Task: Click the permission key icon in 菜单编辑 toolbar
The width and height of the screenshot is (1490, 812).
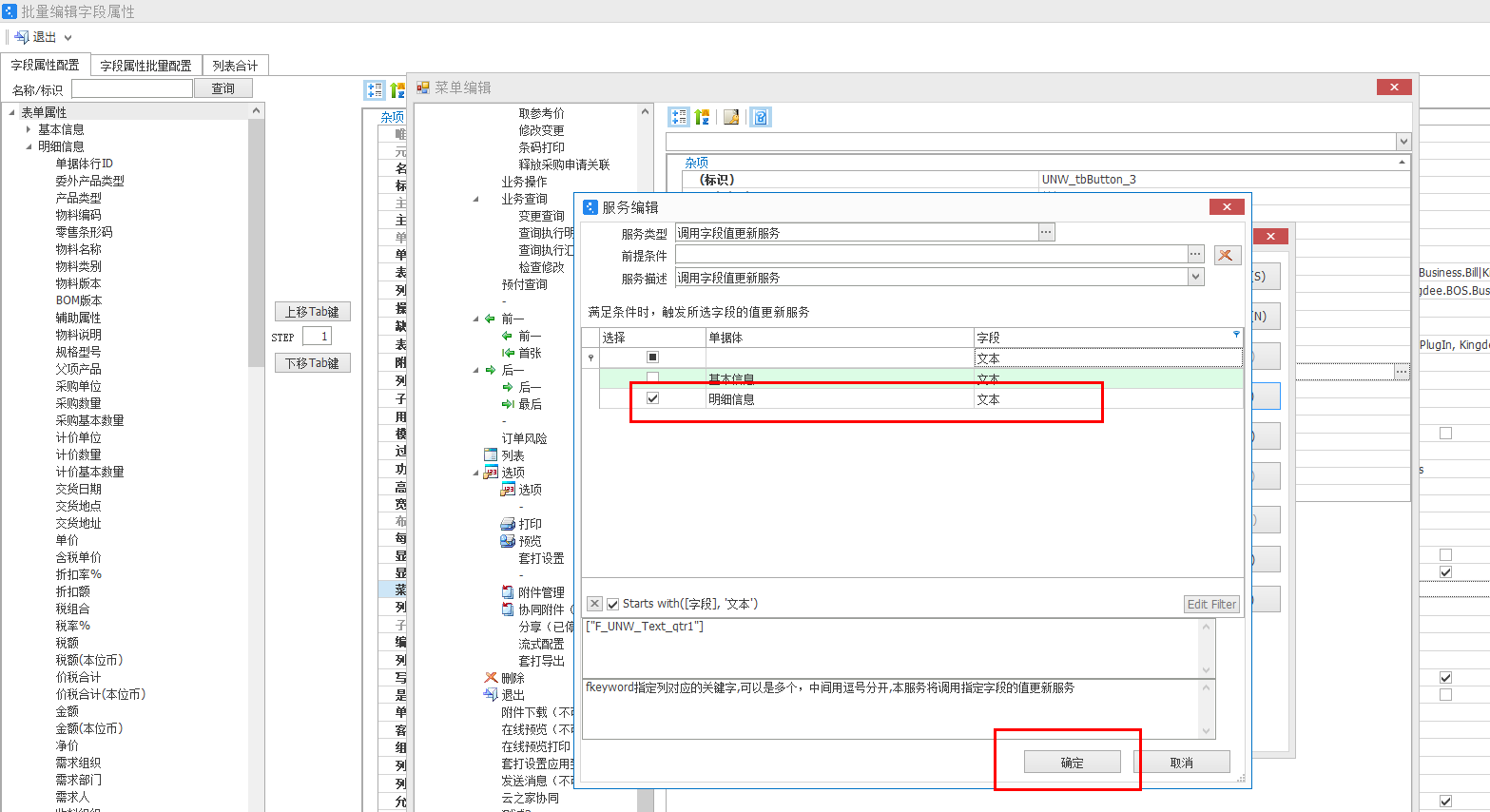Action: tap(731, 117)
